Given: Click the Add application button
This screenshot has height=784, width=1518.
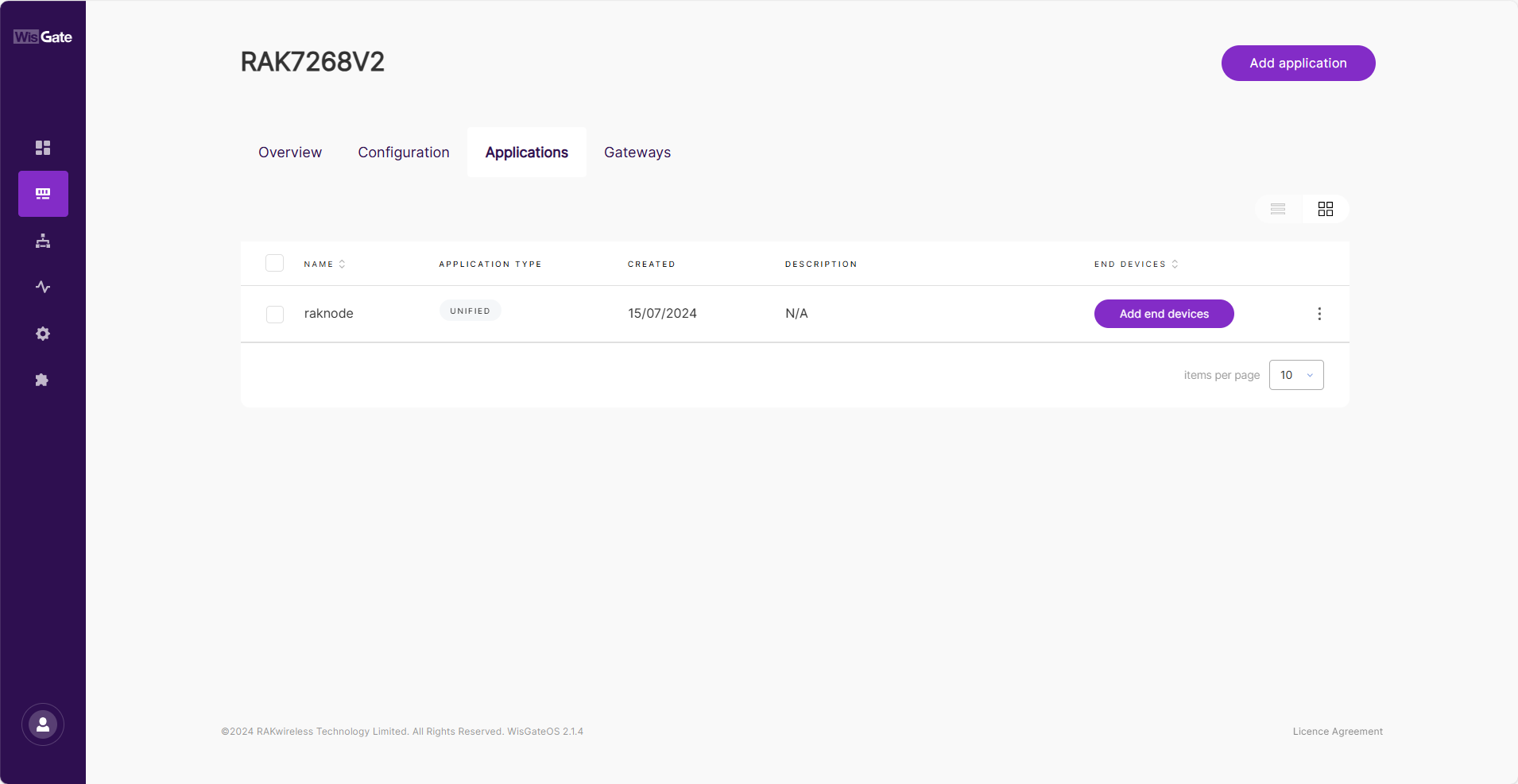Looking at the screenshot, I should click(x=1299, y=63).
